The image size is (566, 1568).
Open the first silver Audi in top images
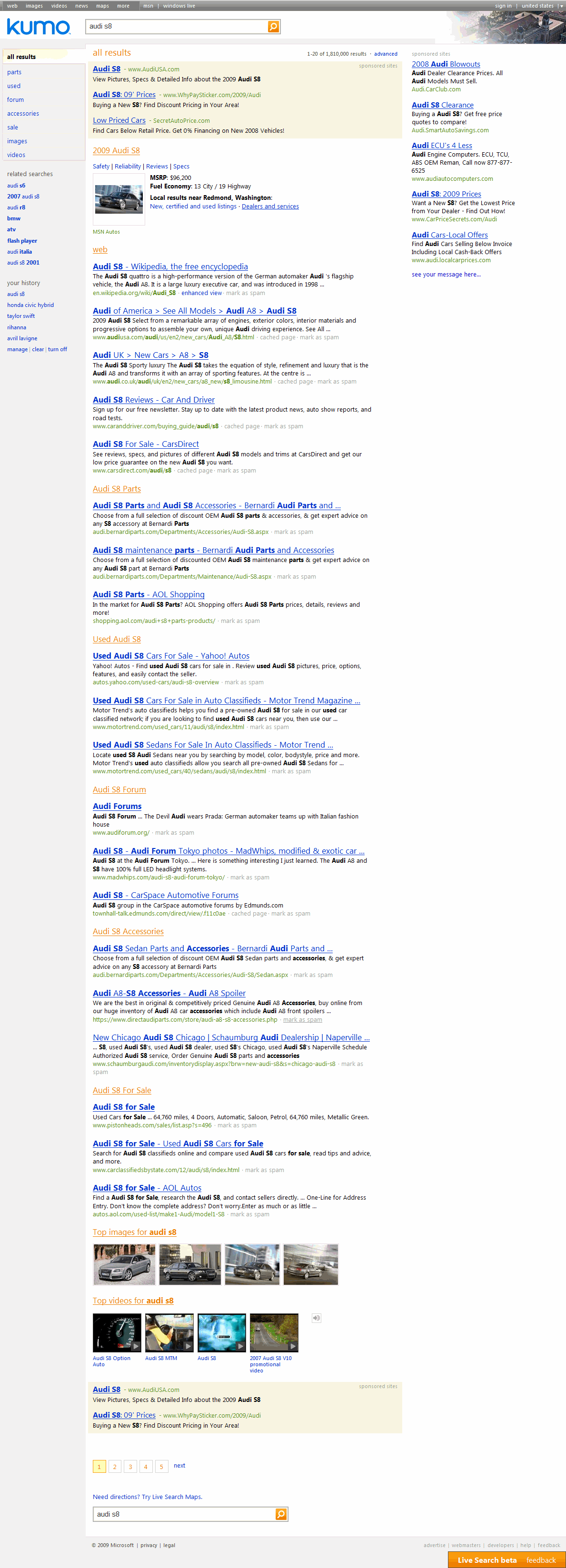[124, 1264]
